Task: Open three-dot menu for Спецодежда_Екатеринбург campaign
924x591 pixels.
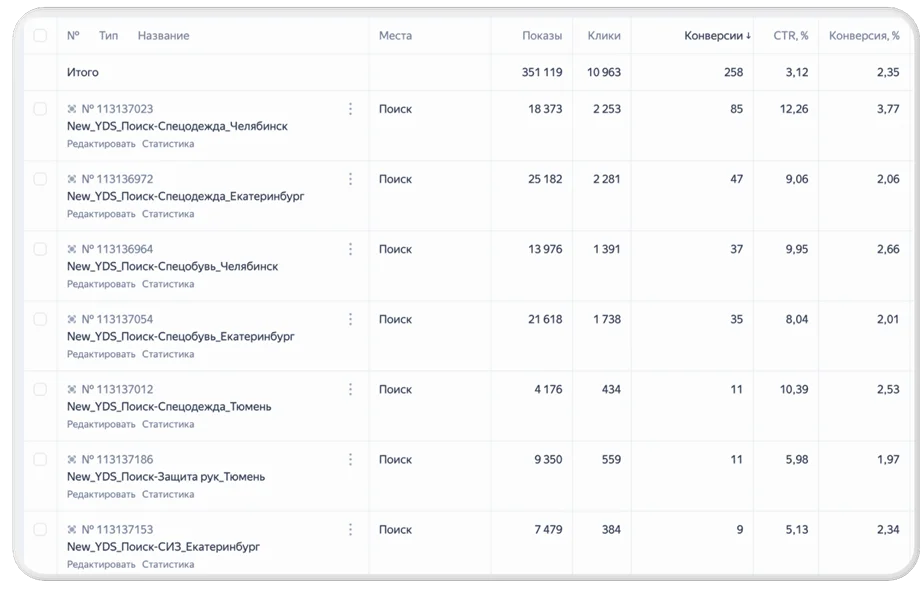Action: [350, 179]
